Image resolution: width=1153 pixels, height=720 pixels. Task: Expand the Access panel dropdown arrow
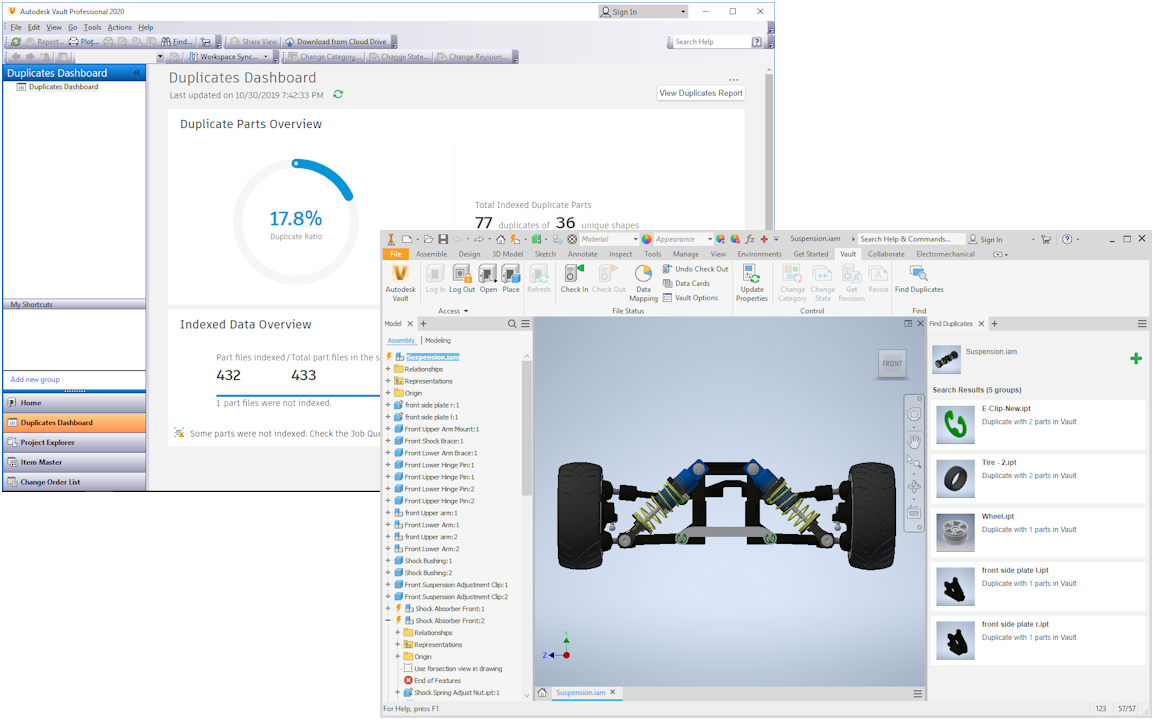[x=465, y=311]
